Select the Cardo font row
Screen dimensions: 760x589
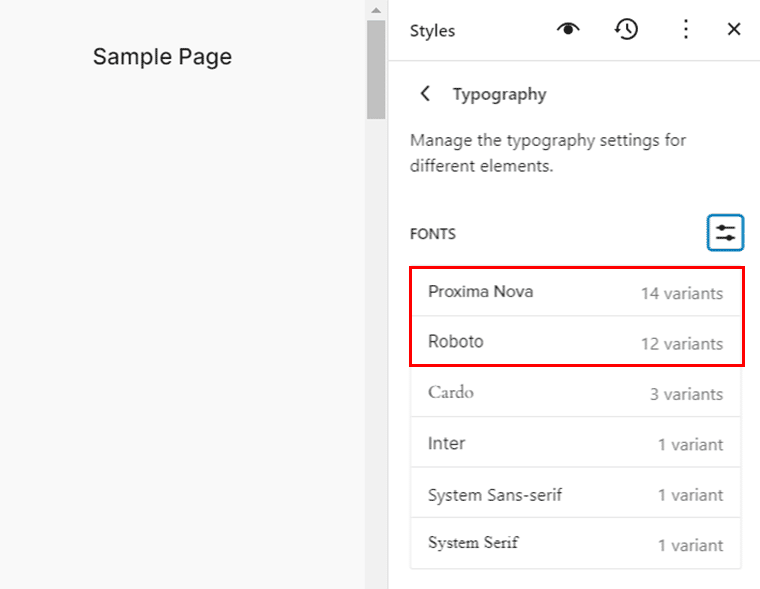(x=575, y=392)
